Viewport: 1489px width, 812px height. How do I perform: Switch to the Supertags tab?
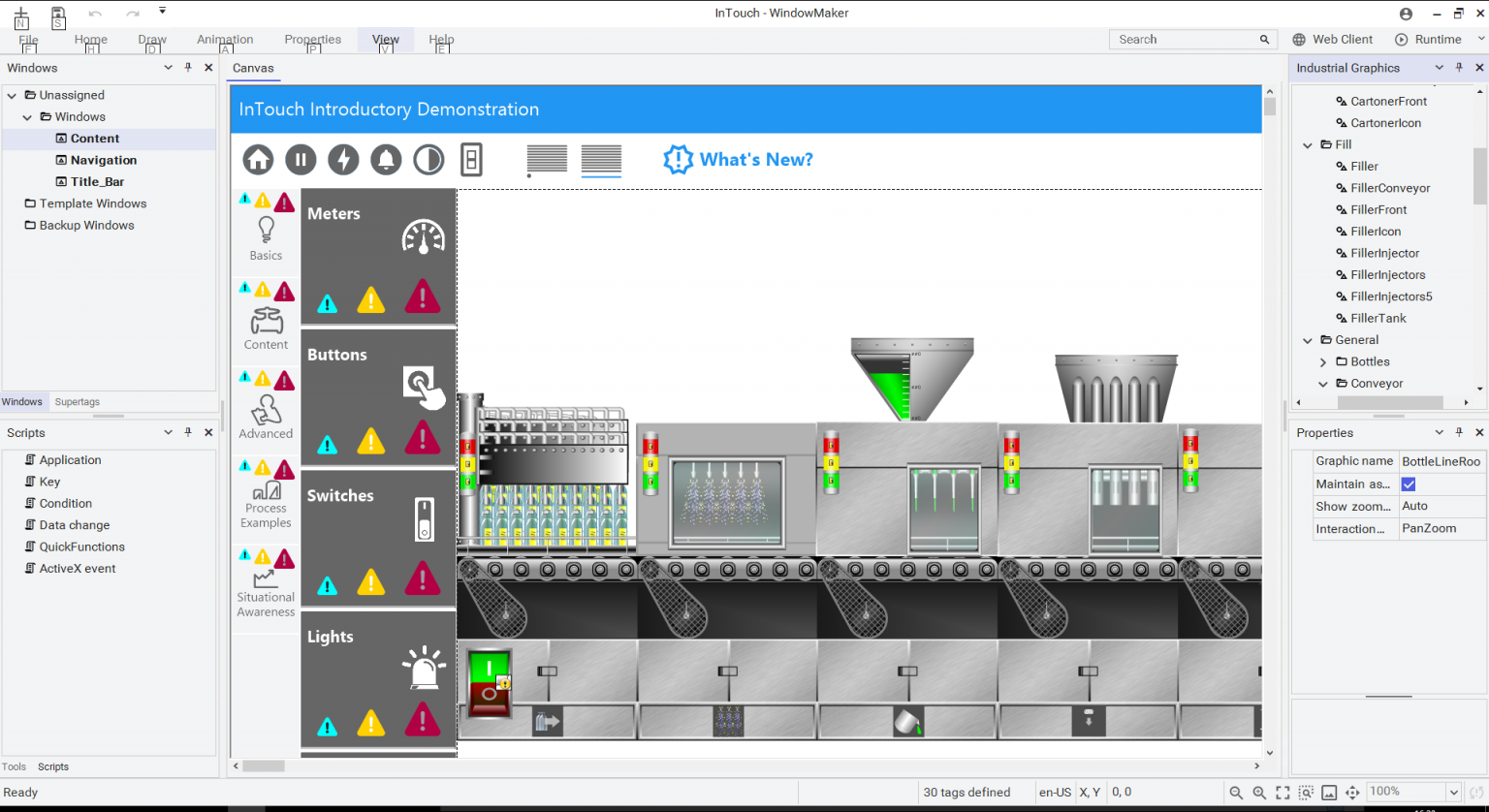coord(78,402)
